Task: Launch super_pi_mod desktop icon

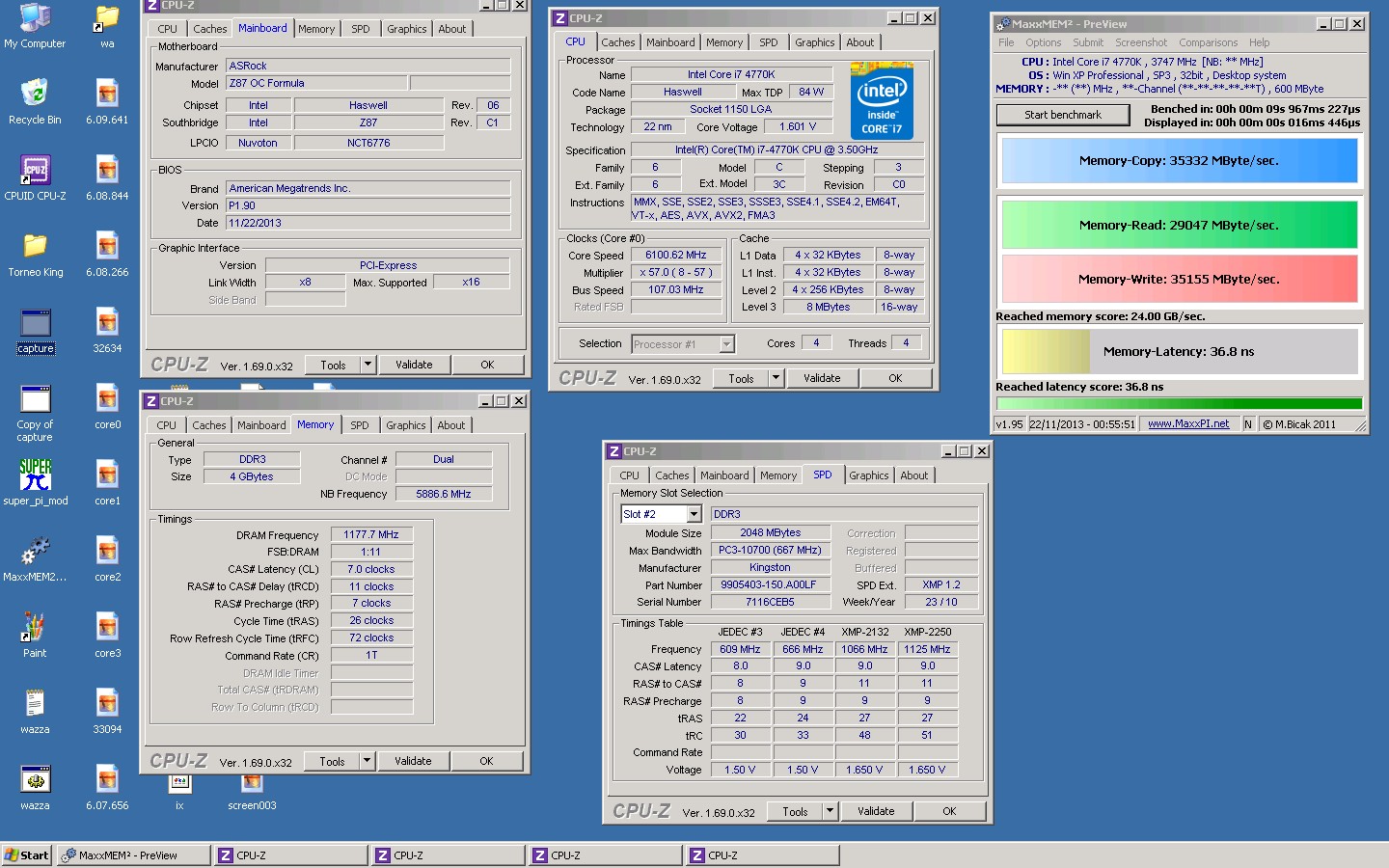Action: (35, 481)
